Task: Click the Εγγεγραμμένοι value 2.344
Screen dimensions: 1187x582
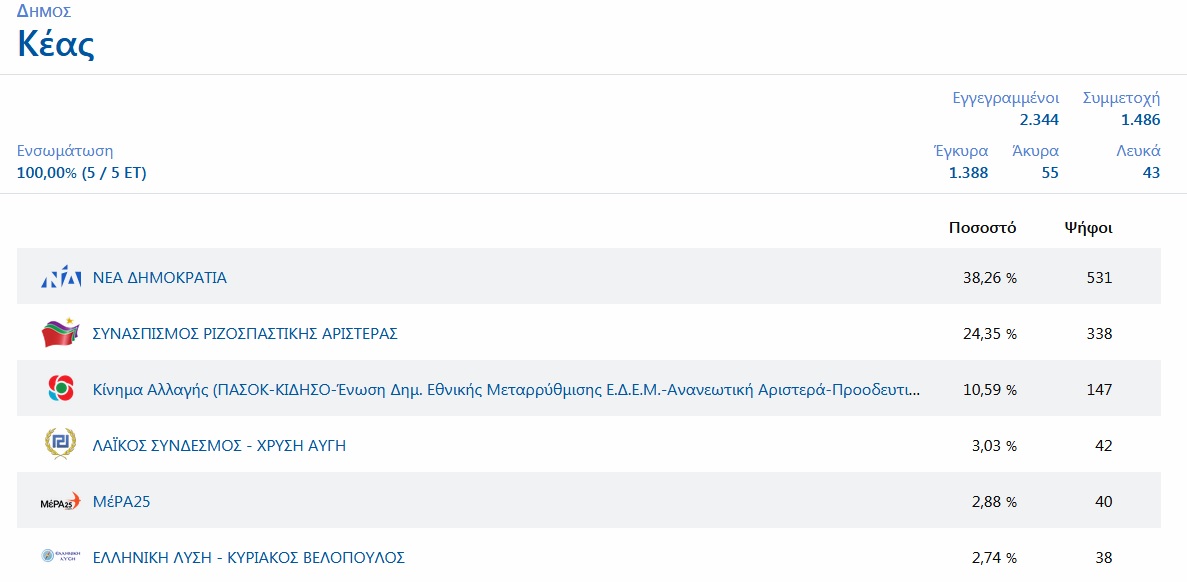Action: click(1039, 120)
